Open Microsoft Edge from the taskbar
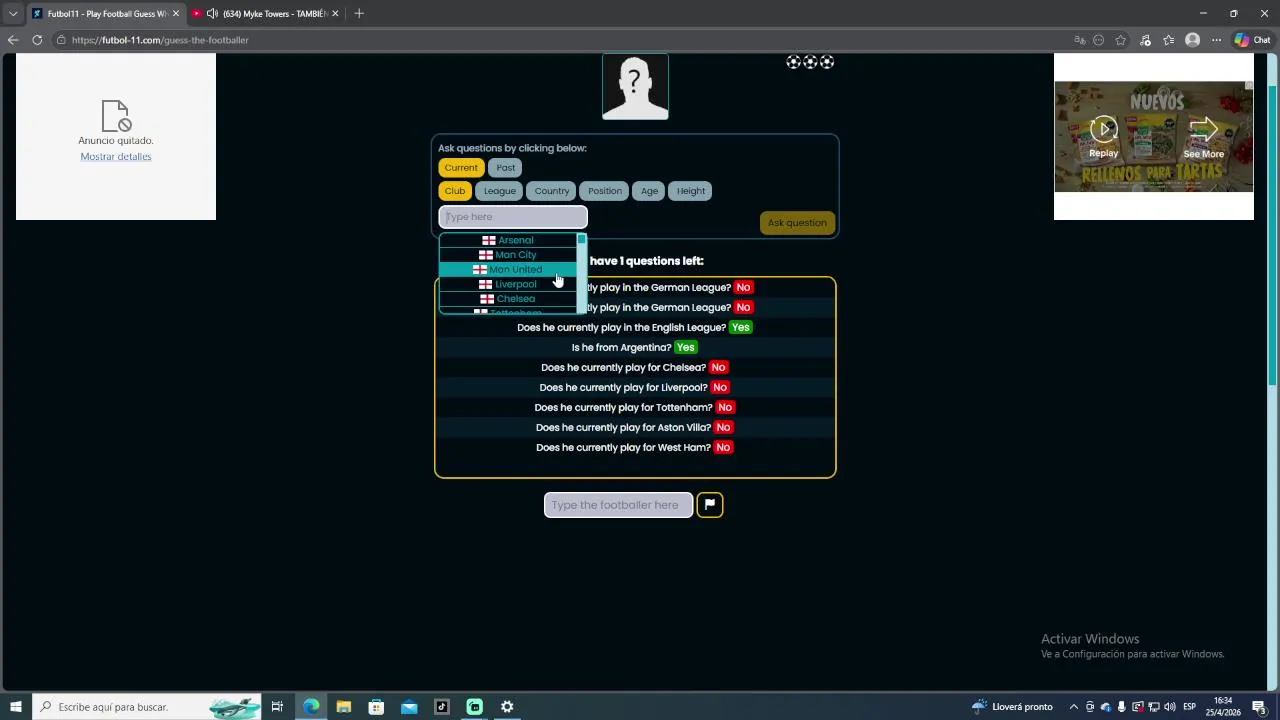The image size is (1280, 720). click(x=311, y=707)
